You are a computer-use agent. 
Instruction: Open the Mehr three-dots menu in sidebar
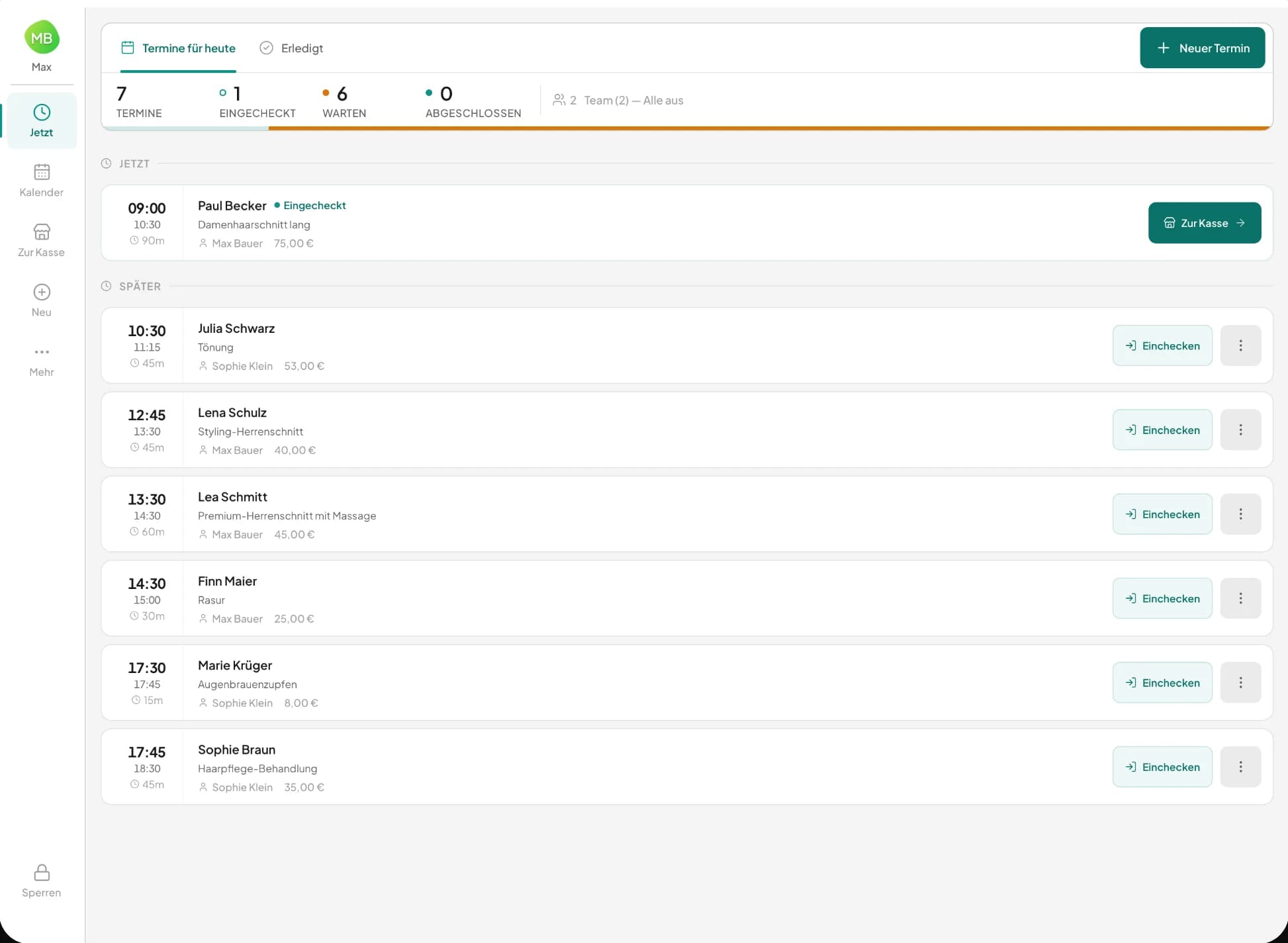click(42, 352)
